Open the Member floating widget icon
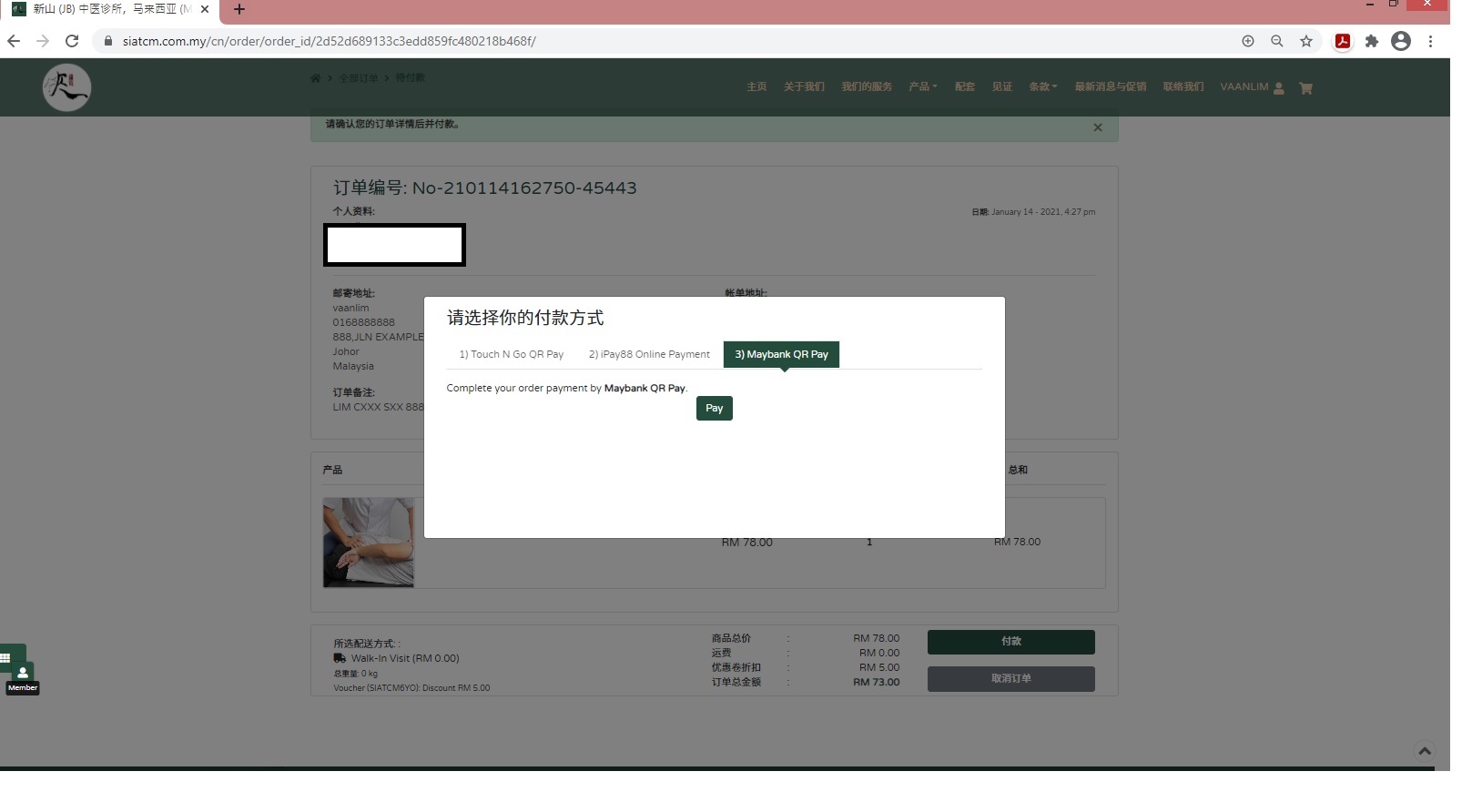The width and height of the screenshot is (1462, 812). tap(23, 674)
